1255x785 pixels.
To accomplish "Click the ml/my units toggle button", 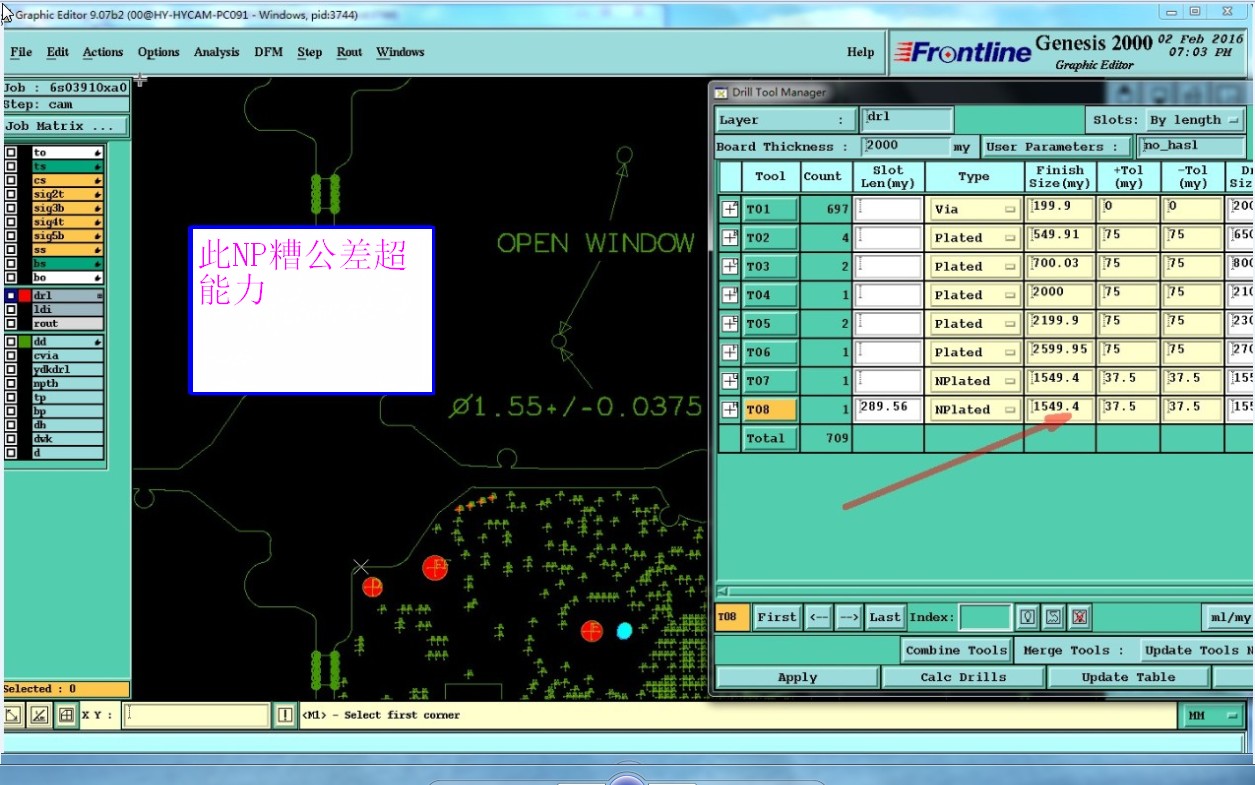I will (1229, 617).
